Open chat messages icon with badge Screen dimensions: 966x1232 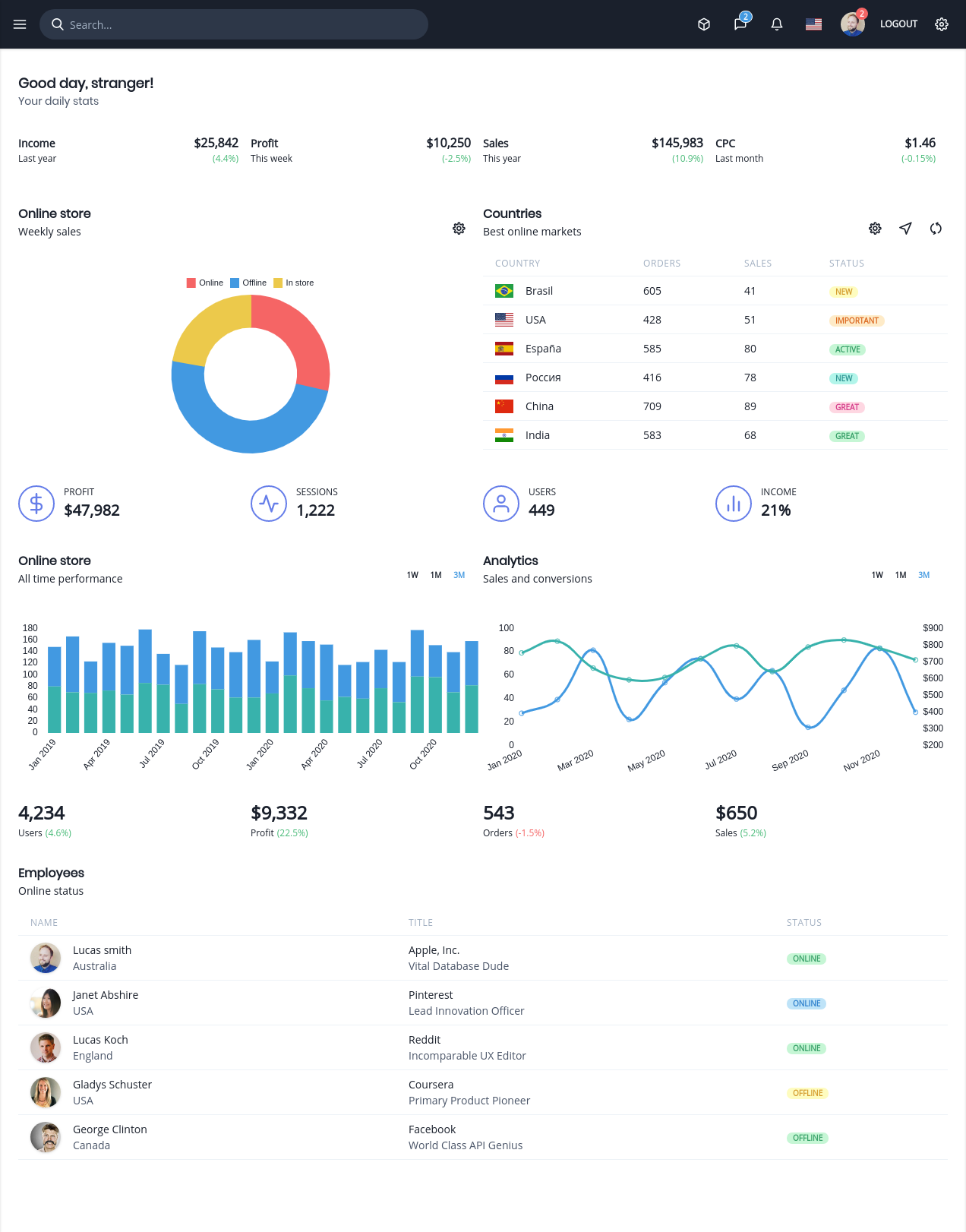(x=740, y=24)
